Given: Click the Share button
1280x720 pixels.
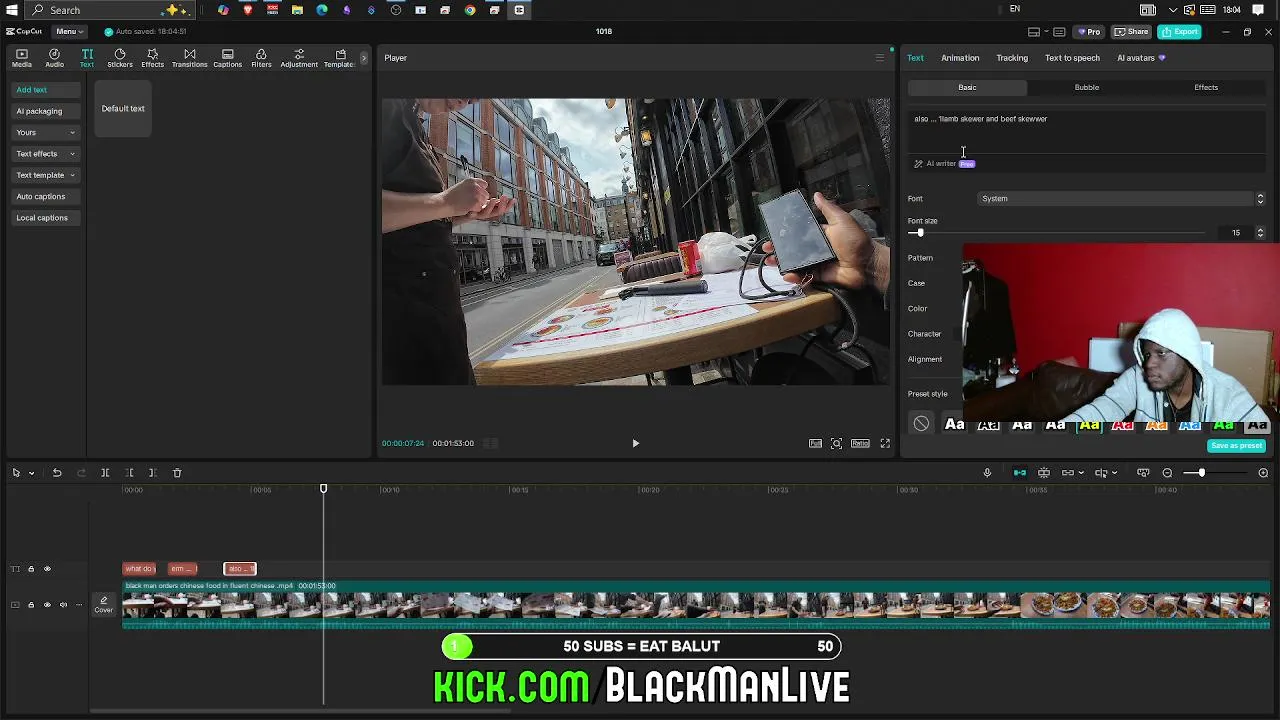Looking at the screenshot, I should pyautogui.click(x=1132, y=32).
